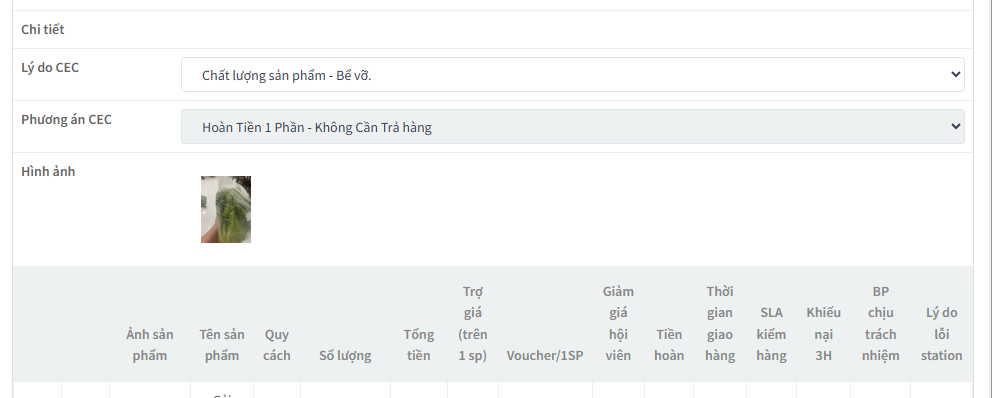Click the Quy cách column header

[277, 345]
